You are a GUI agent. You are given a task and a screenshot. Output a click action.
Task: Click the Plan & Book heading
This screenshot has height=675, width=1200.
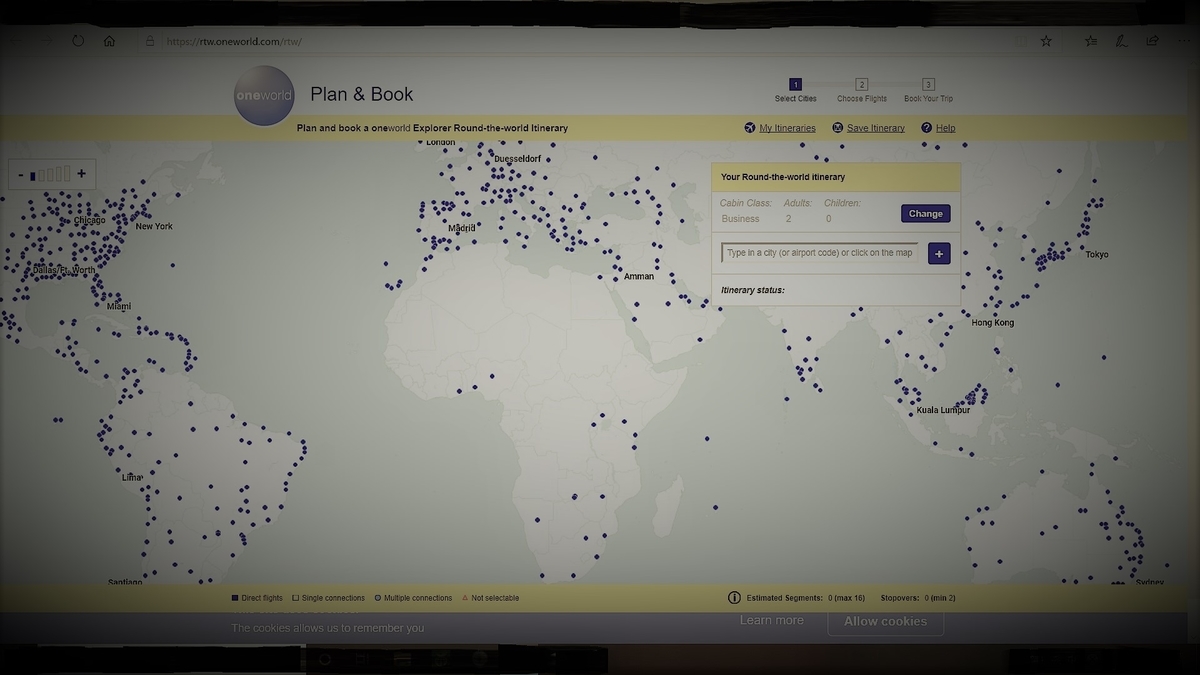362,94
